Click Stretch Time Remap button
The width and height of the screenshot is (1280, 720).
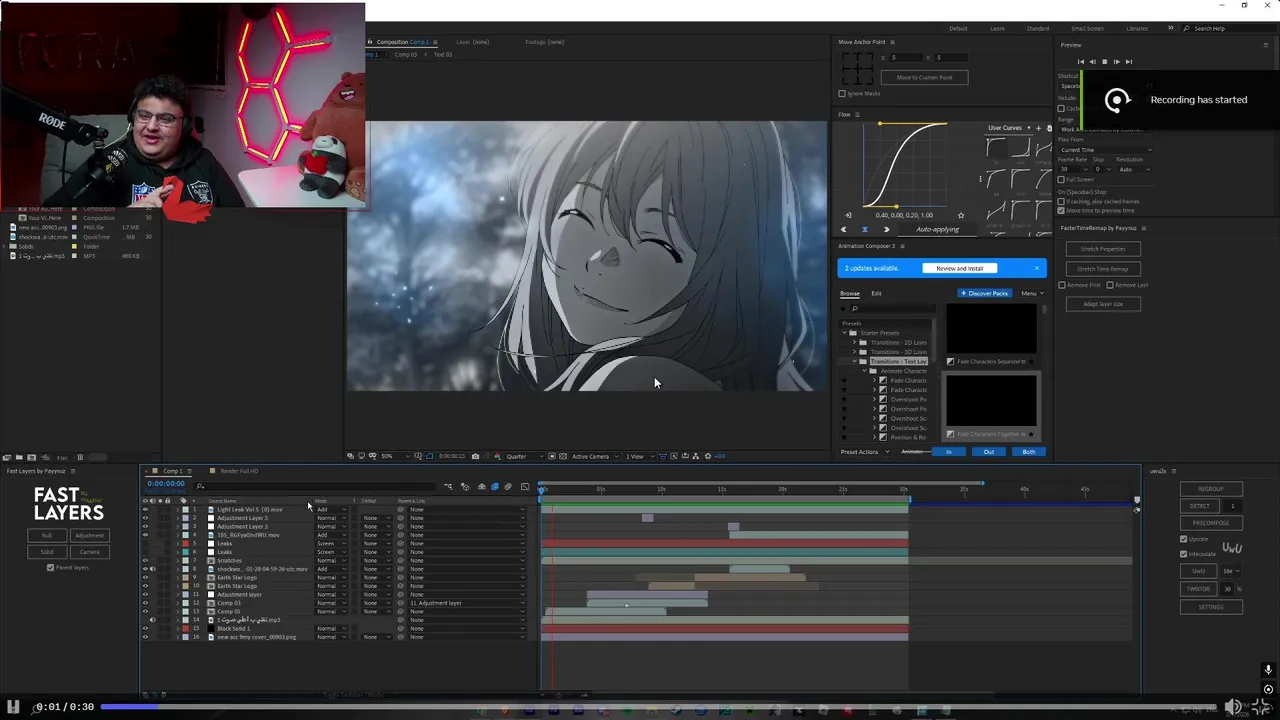[1102, 269]
